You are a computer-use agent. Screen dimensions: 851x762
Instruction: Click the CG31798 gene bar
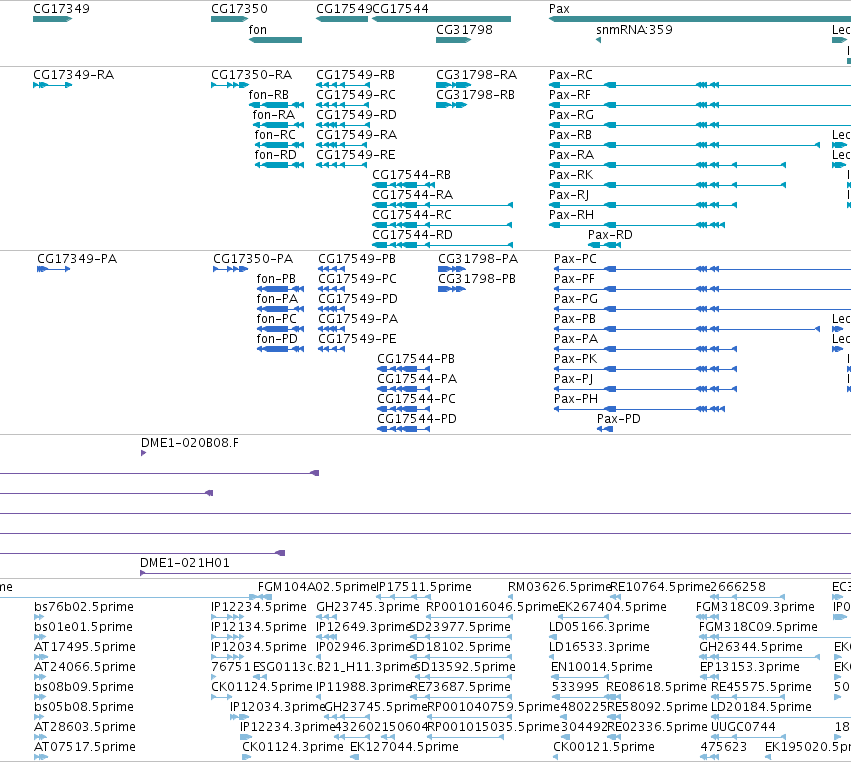[x=453, y=40]
